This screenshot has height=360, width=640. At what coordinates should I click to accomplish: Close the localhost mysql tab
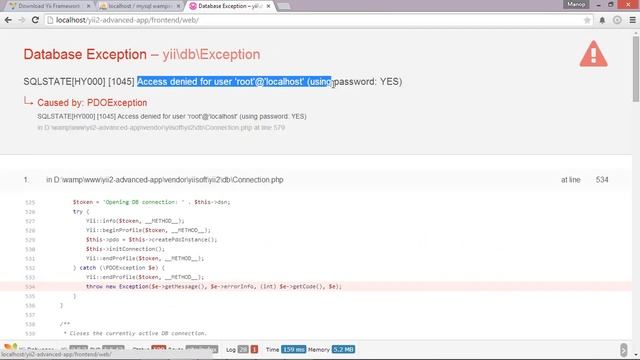[x=178, y=6]
